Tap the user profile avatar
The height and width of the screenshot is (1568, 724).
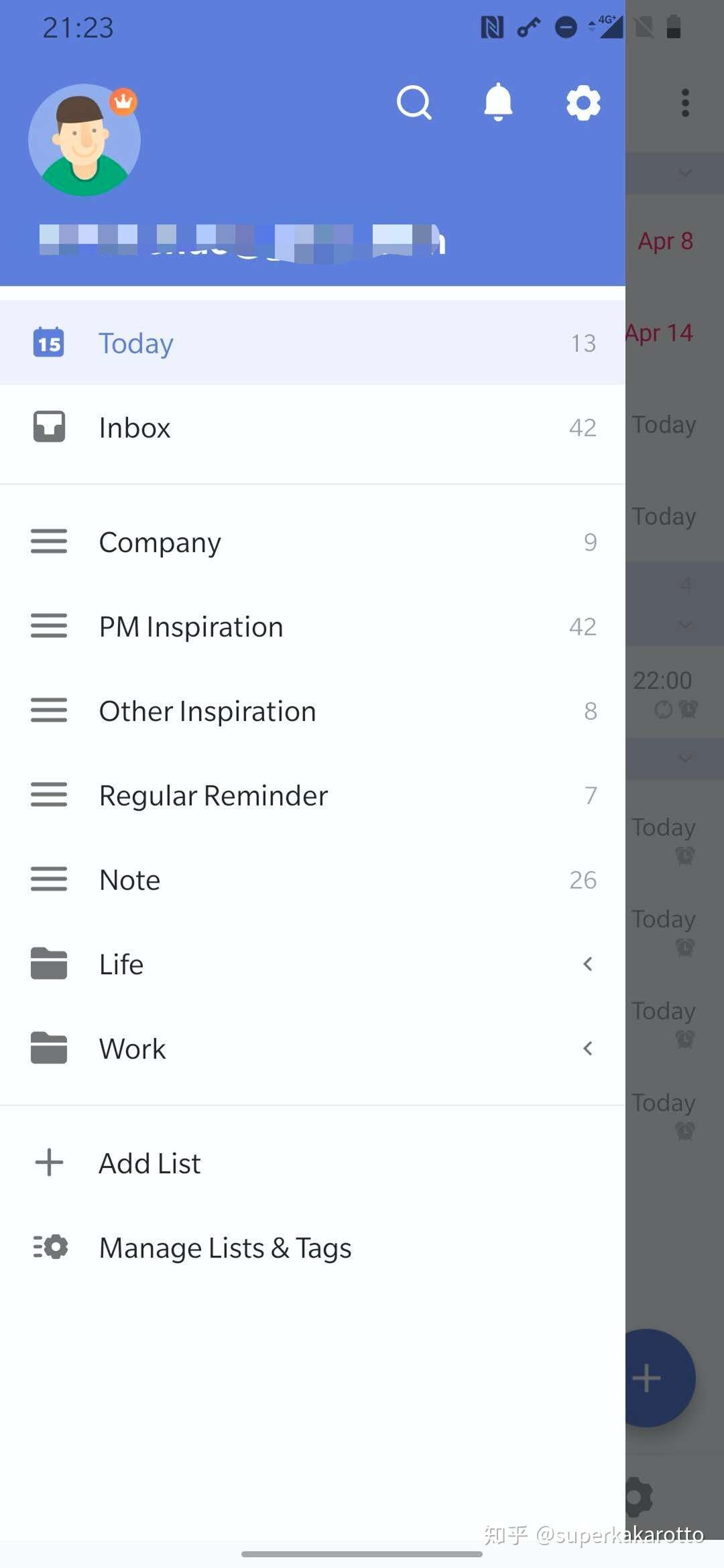(x=84, y=140)
